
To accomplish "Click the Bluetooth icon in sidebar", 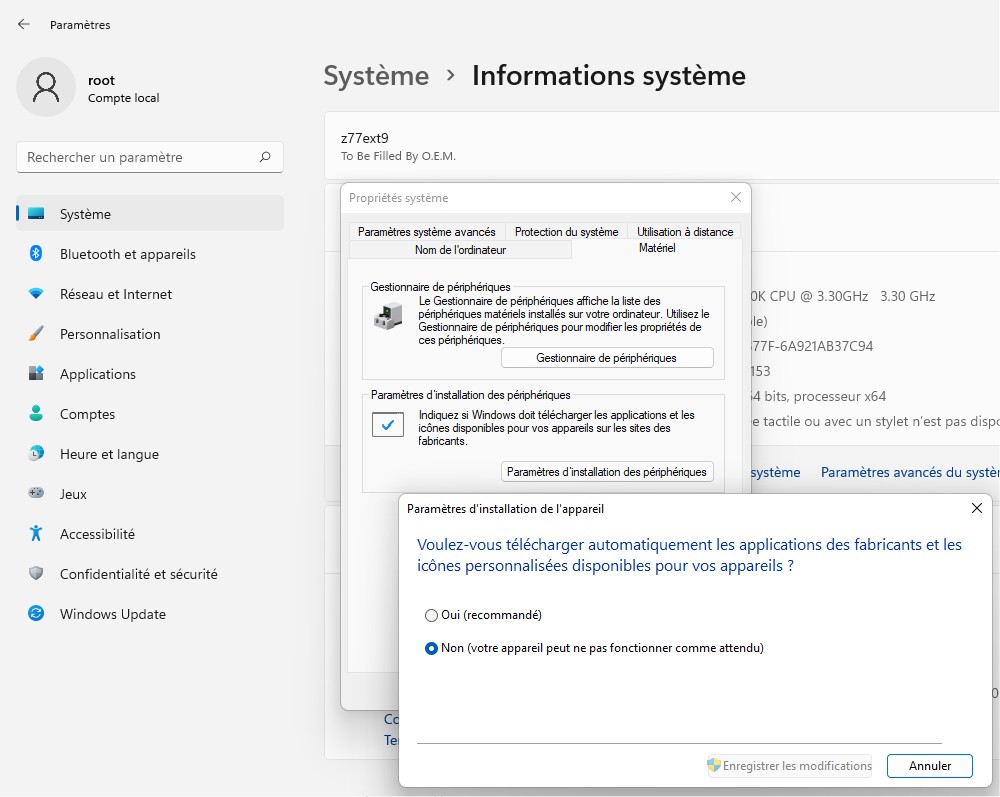I will click(36, 254).
